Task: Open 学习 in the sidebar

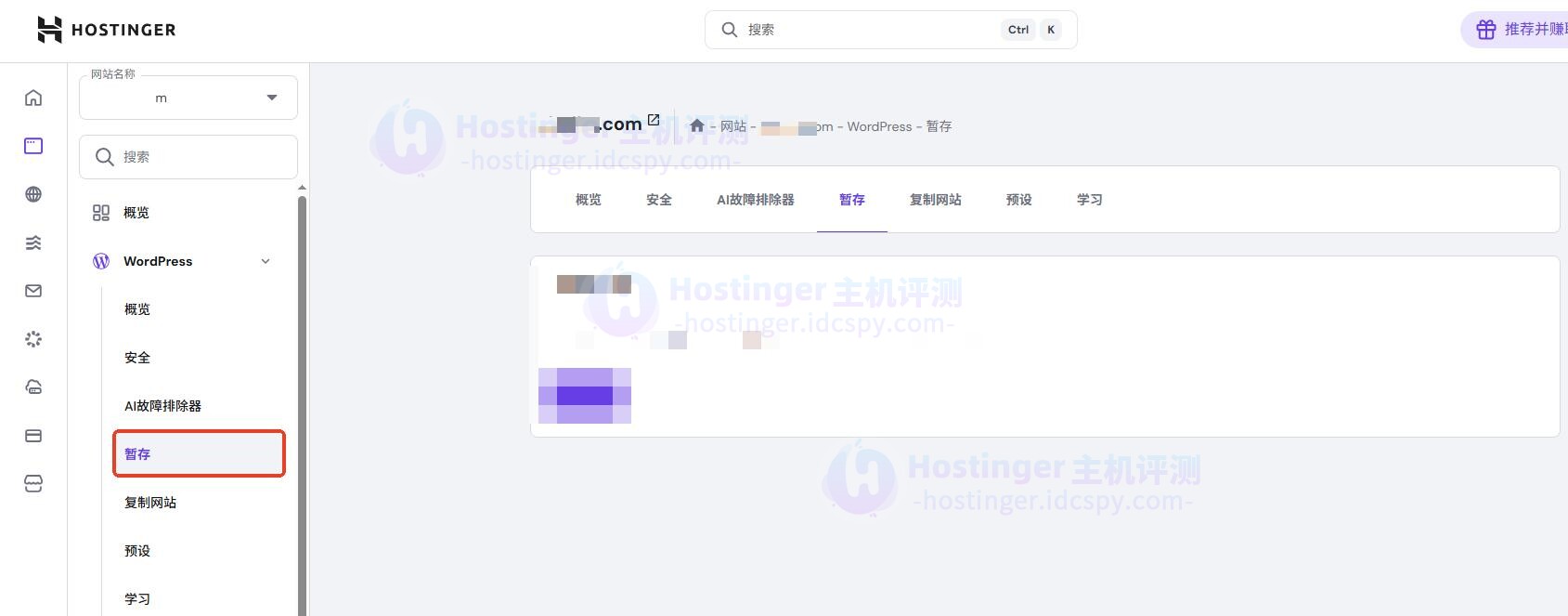Action: pos(199,599)
